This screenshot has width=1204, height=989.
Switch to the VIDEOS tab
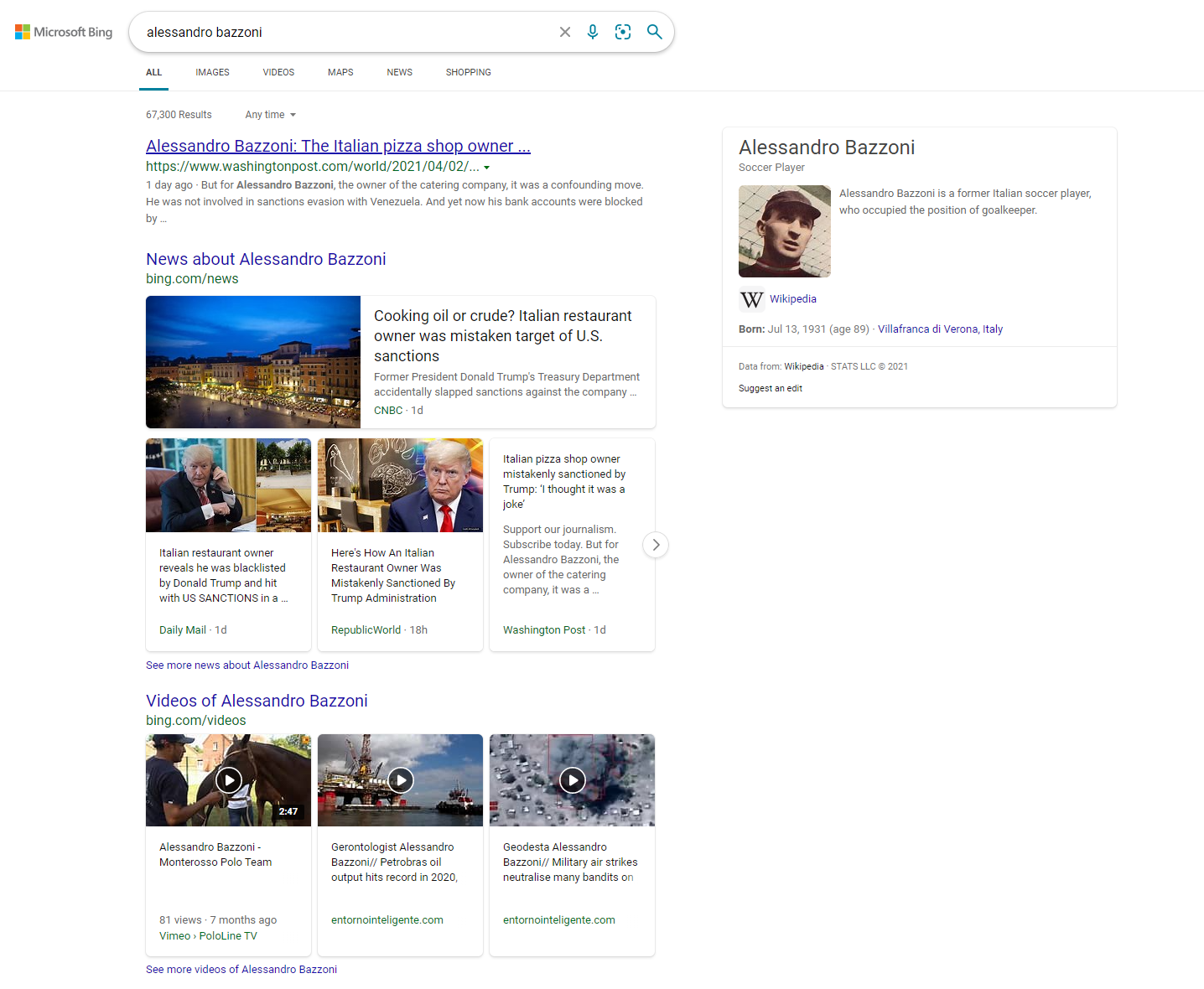click(x=278, y=72)
